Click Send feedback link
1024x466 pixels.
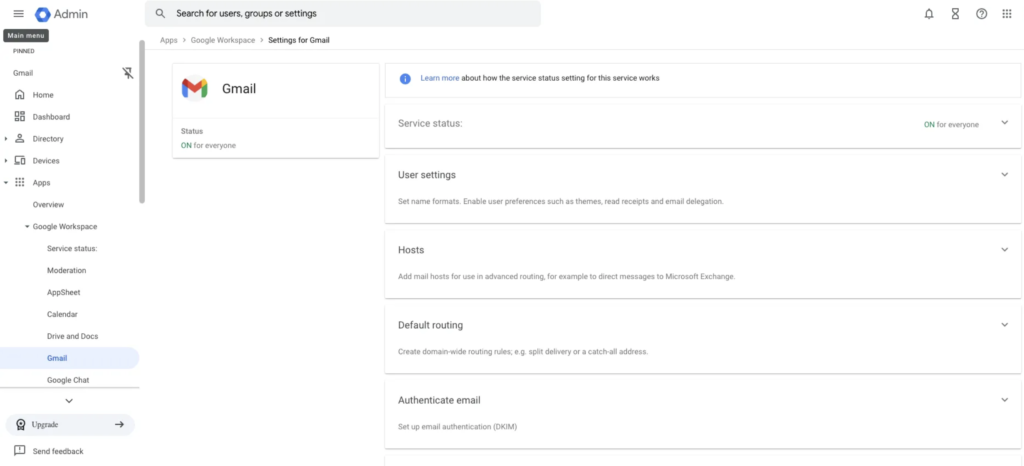coord(58,451)
